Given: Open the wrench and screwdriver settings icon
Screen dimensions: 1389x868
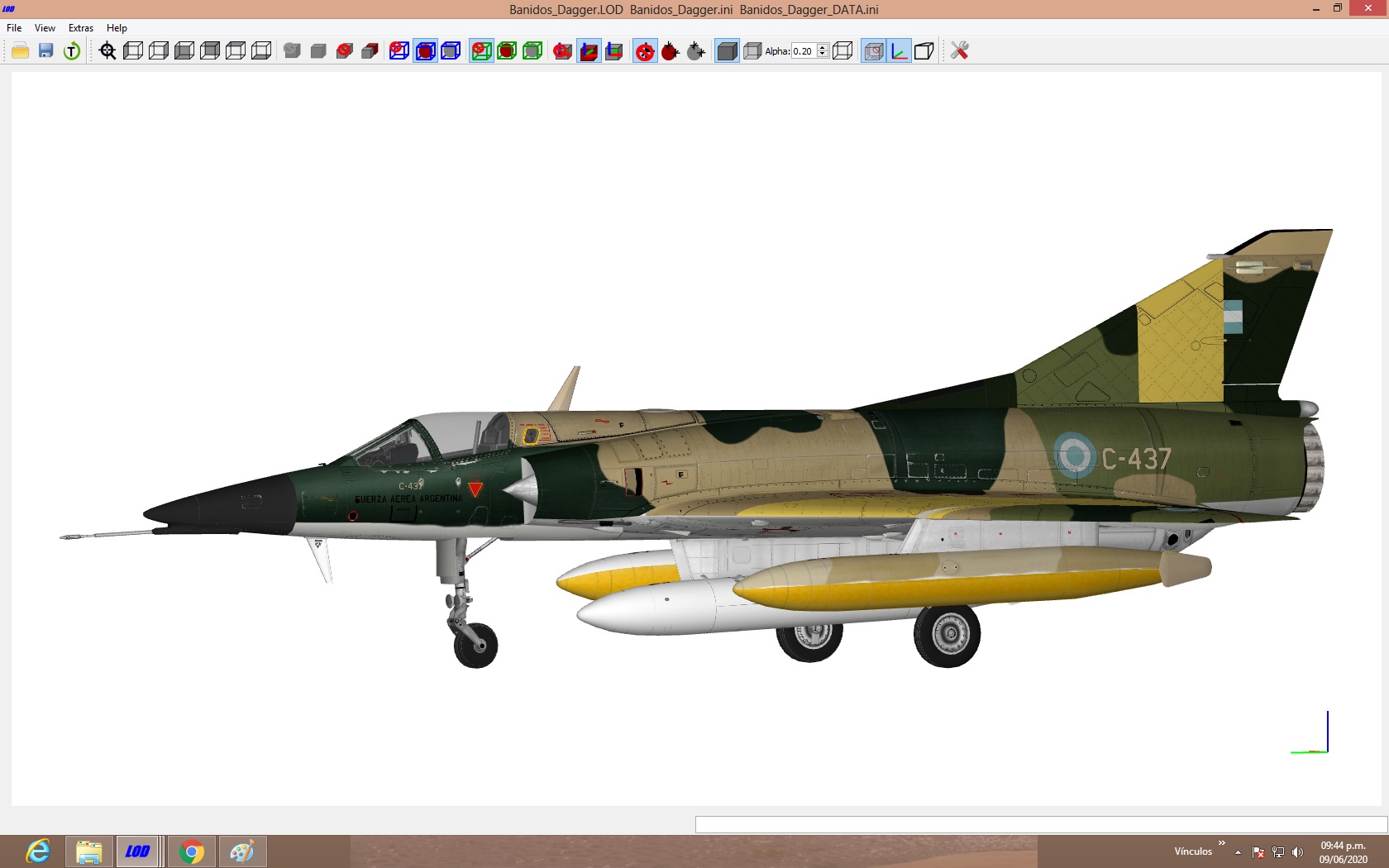Looking at the screenshot, I should pos(959,51).
